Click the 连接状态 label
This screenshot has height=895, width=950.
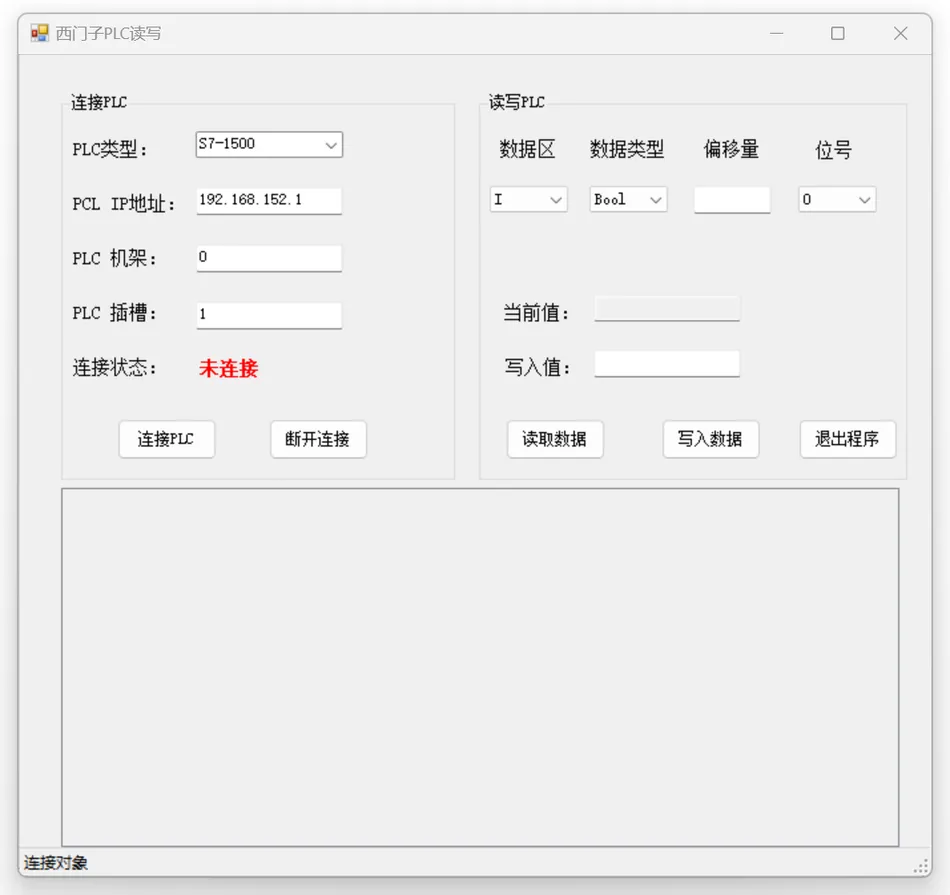click(x=115, y=367)
